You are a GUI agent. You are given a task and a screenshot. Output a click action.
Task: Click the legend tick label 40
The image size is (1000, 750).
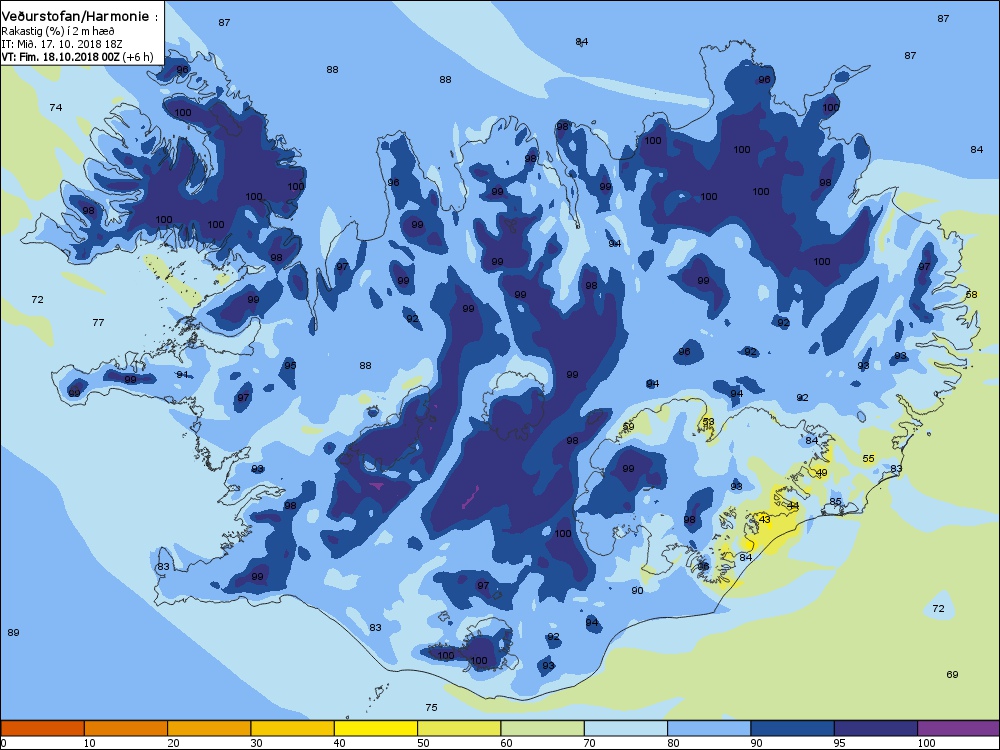(x=339, y=743)
